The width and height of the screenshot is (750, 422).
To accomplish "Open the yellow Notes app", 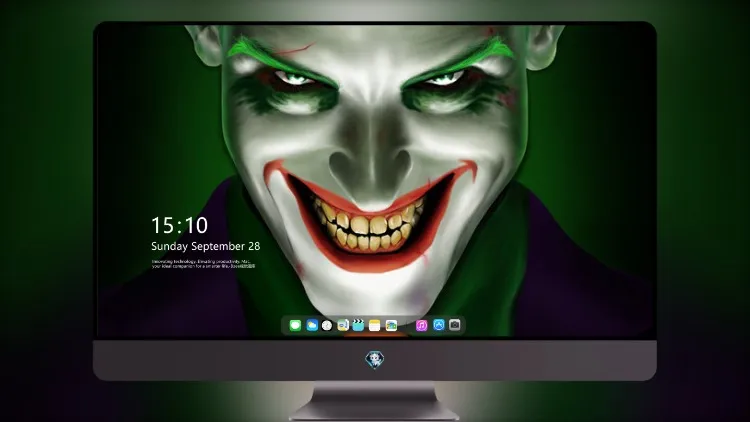I will (x=375, y=325).
